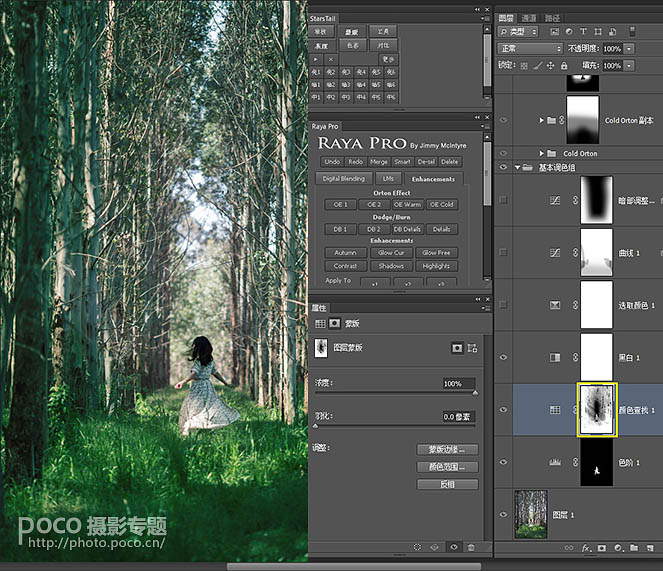Viewport: 663px width, 571px height.
Task: Click the OE Warm button
Action: [x=407, y=205]
